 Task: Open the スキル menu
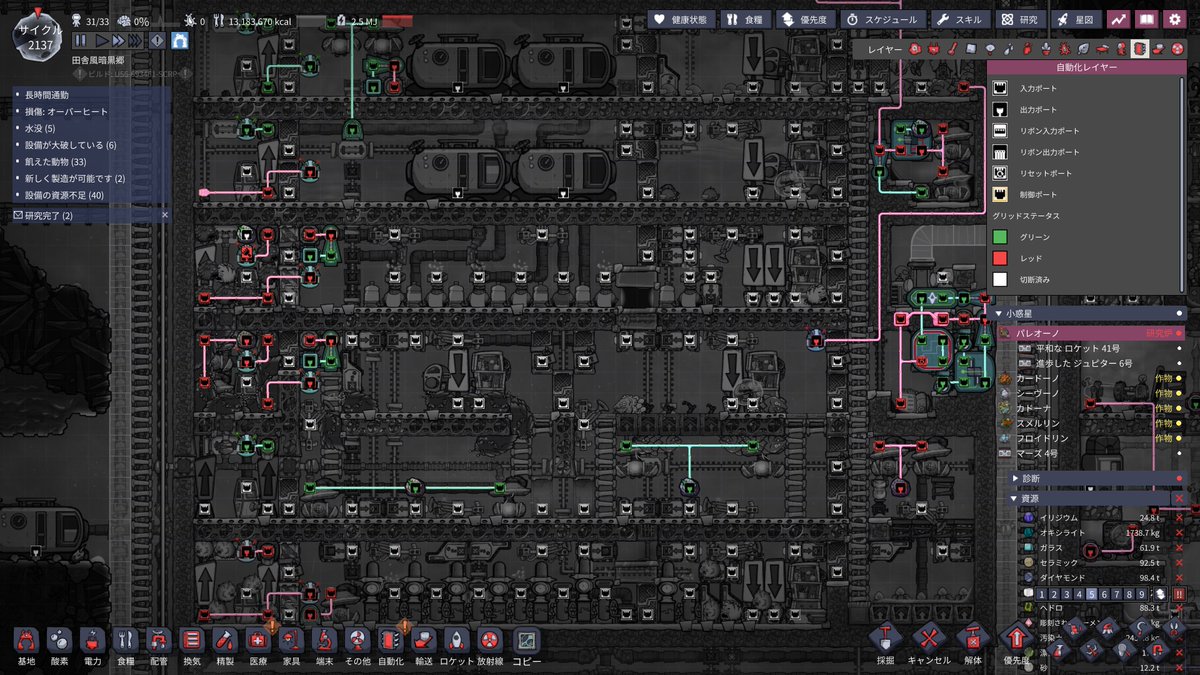pyautogui.click(x=961, y=19)
